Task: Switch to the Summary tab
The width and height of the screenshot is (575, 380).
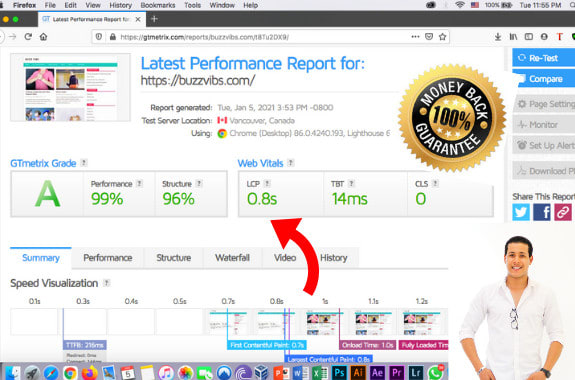Action: point(41,258)
